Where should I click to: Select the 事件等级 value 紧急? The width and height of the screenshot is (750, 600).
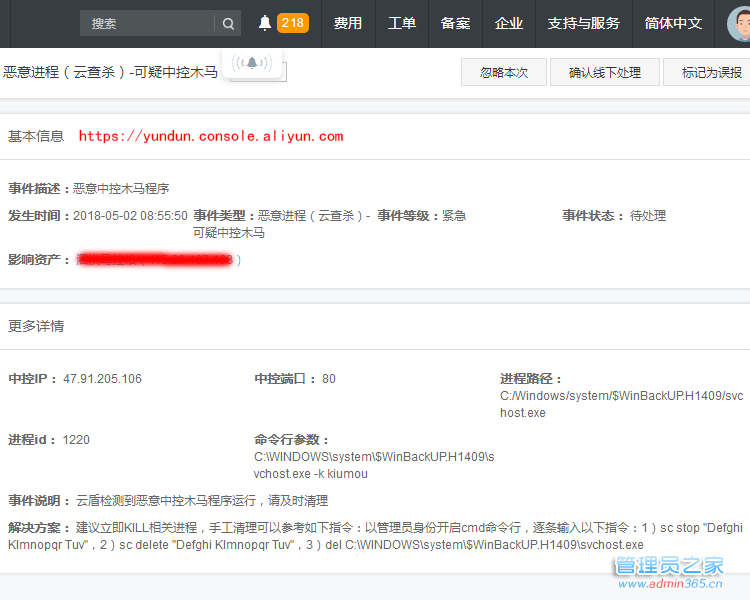(454, 216)
